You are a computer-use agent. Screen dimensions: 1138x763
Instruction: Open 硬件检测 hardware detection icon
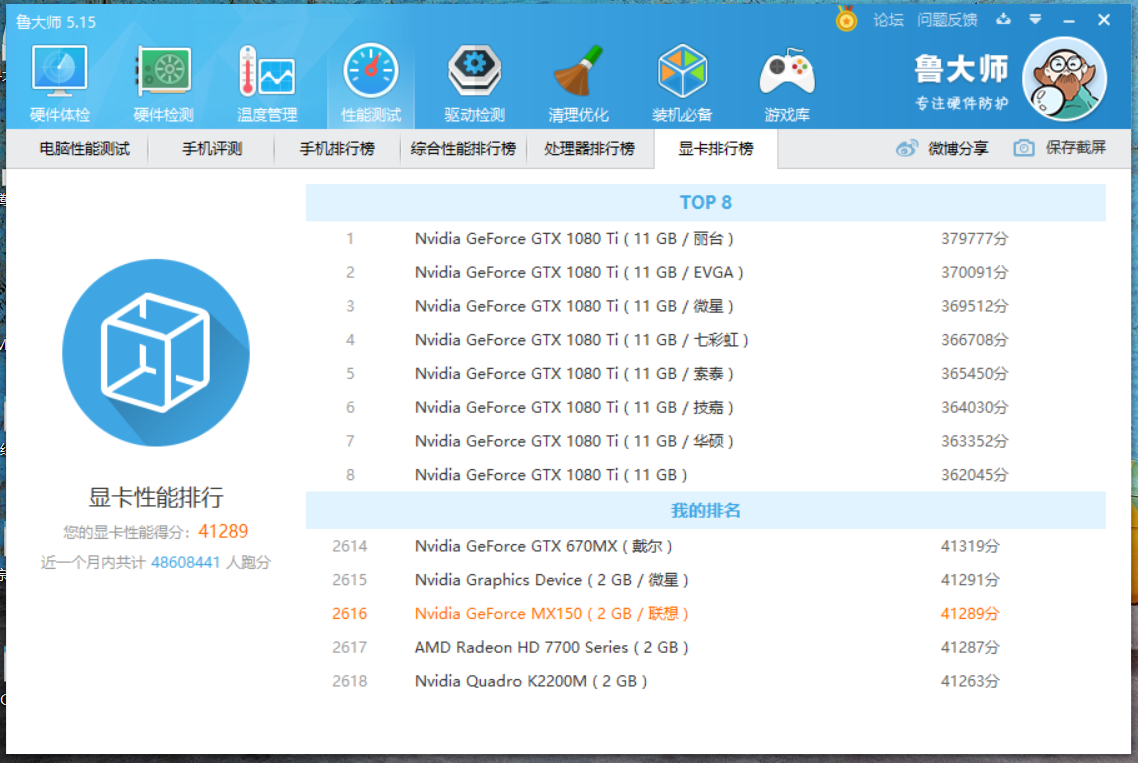tap(163, 84)
